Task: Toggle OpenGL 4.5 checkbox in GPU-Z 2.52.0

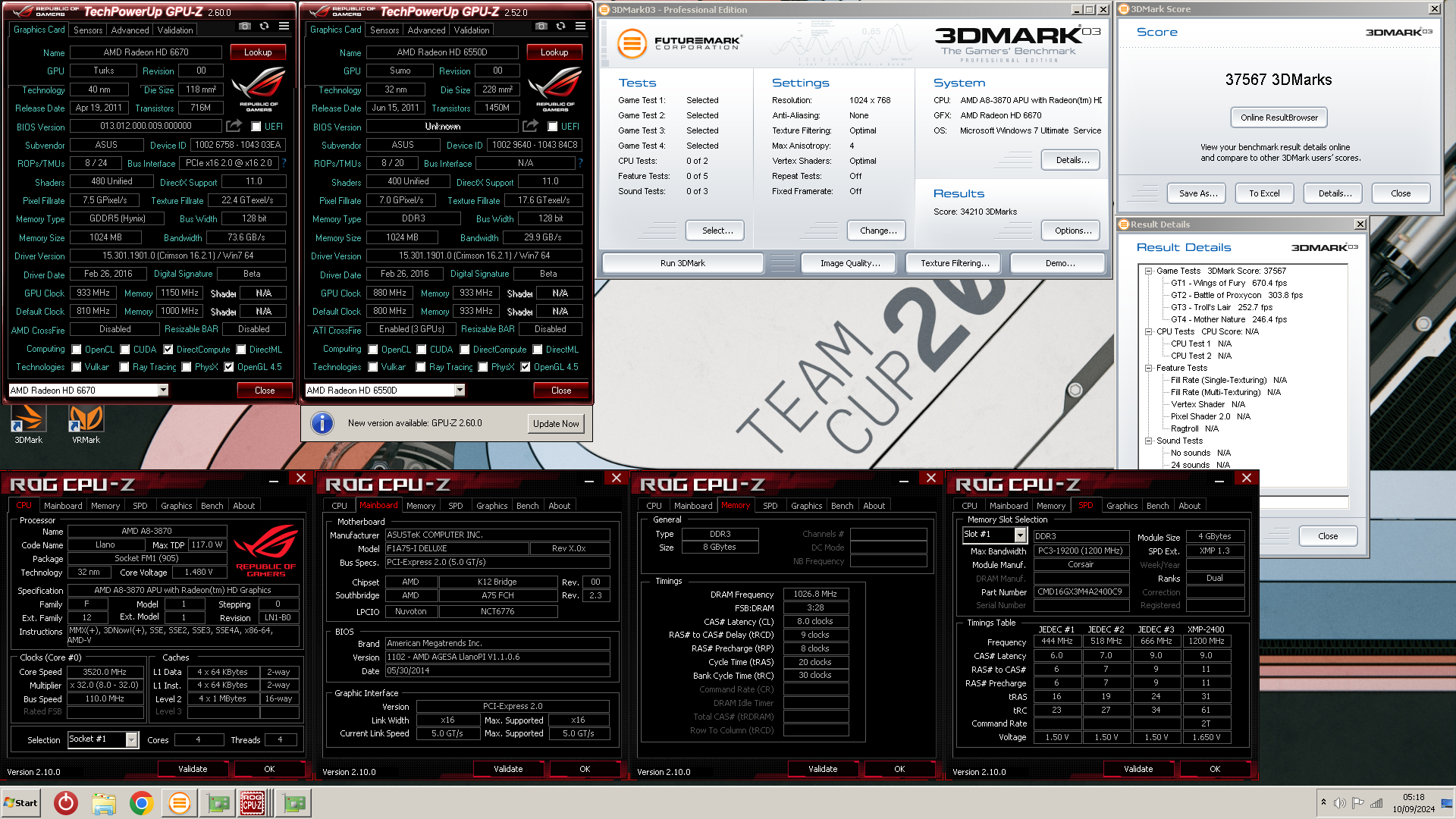Action: pyautogui.click(x=525, y=367)
